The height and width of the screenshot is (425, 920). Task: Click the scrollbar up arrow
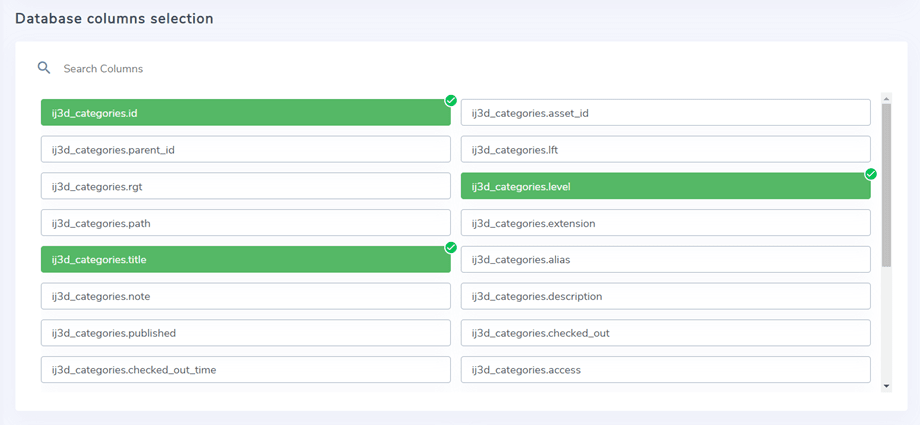[886, 98]
